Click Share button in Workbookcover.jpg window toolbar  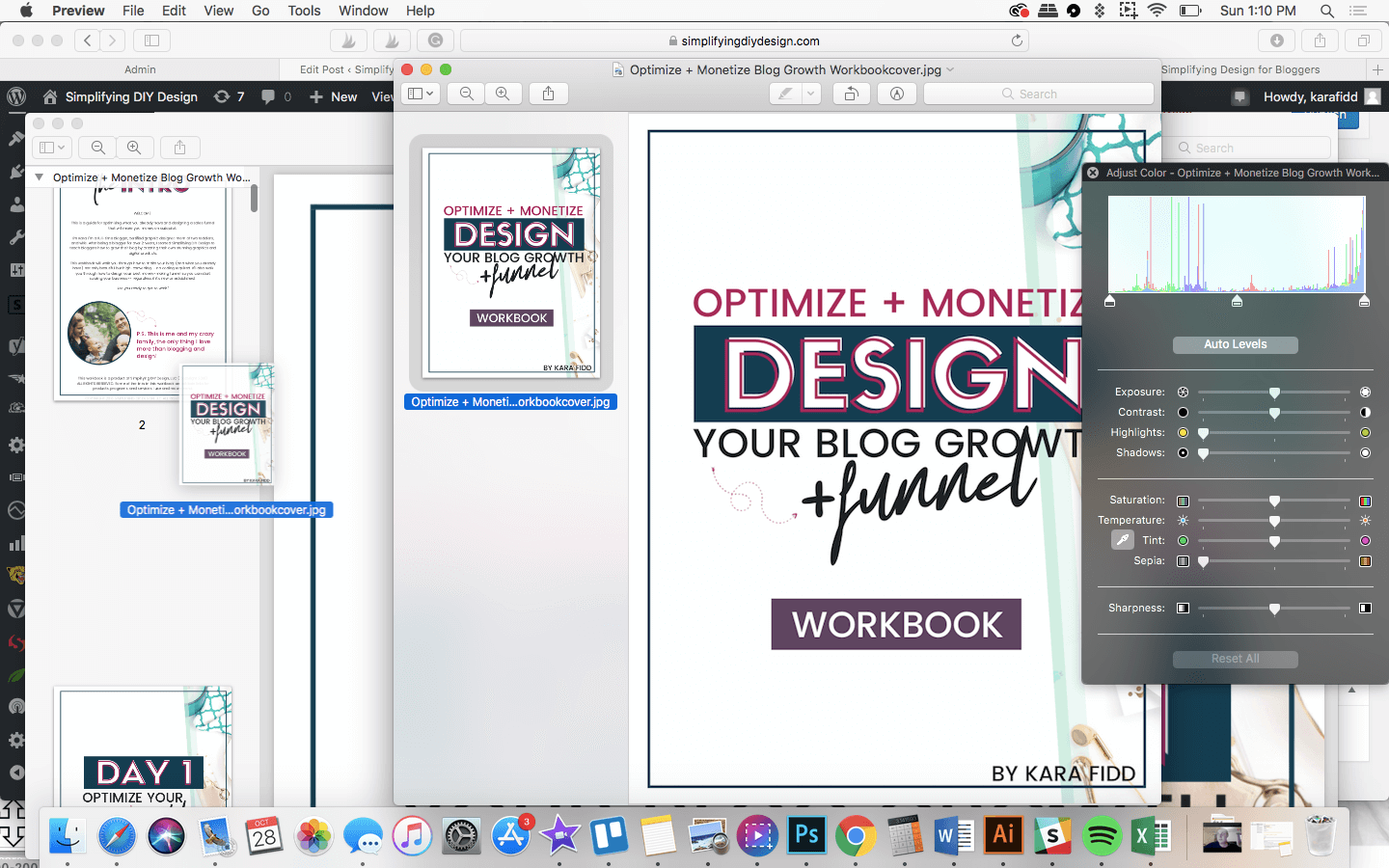click(x=548, y=94)
